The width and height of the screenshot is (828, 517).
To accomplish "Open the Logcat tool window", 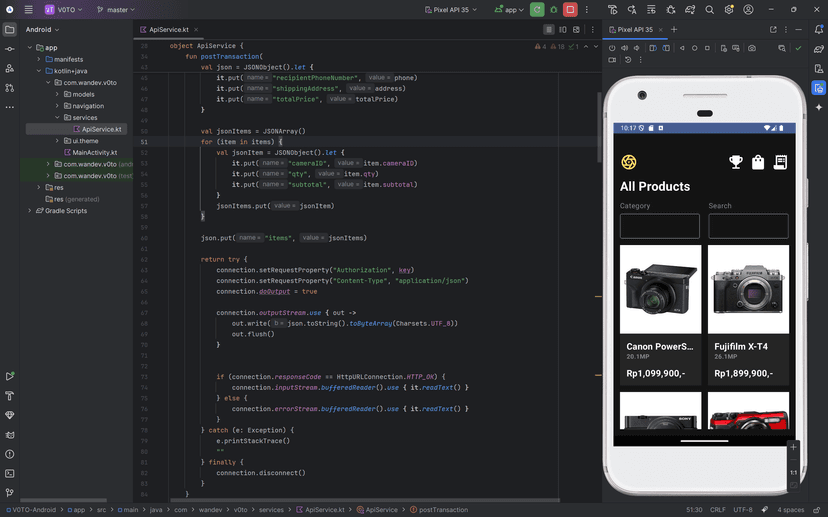I will [10, 434].
